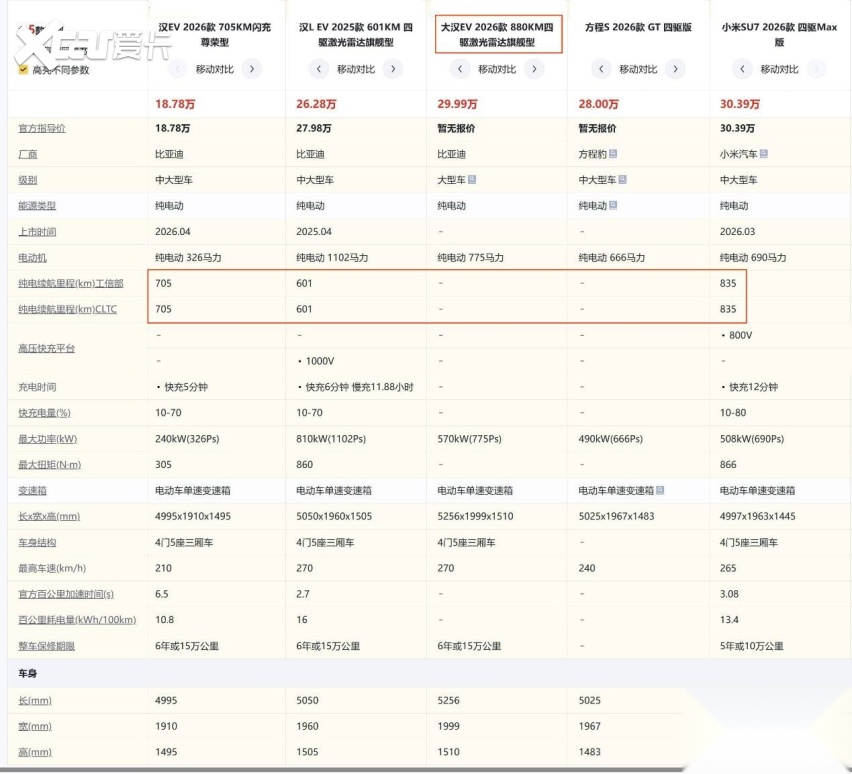Click info icon beside 方程S 中大型车 class
This screenshot has height=774, width=852.
click(x=622, y=179)
